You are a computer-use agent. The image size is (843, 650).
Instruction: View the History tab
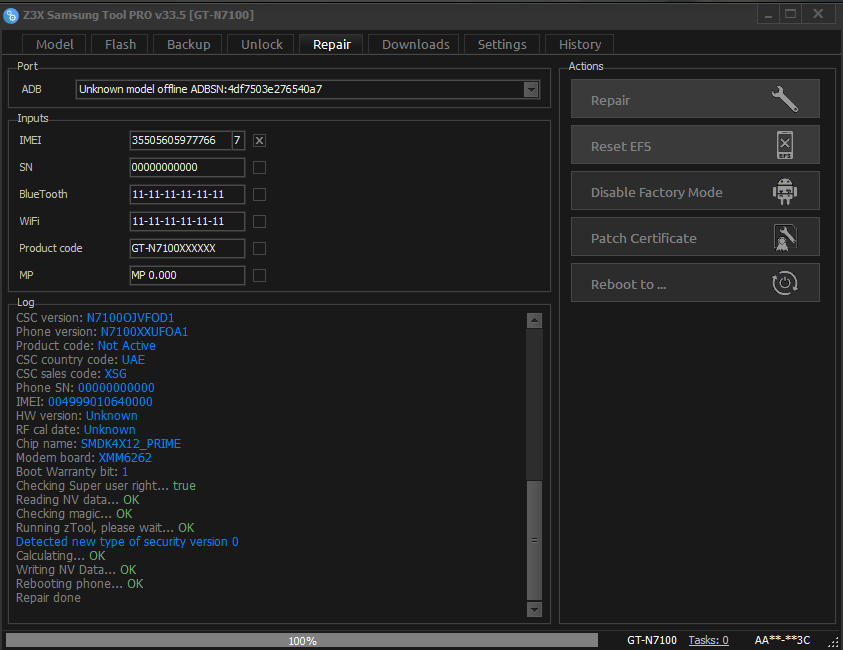click(580, 45)
